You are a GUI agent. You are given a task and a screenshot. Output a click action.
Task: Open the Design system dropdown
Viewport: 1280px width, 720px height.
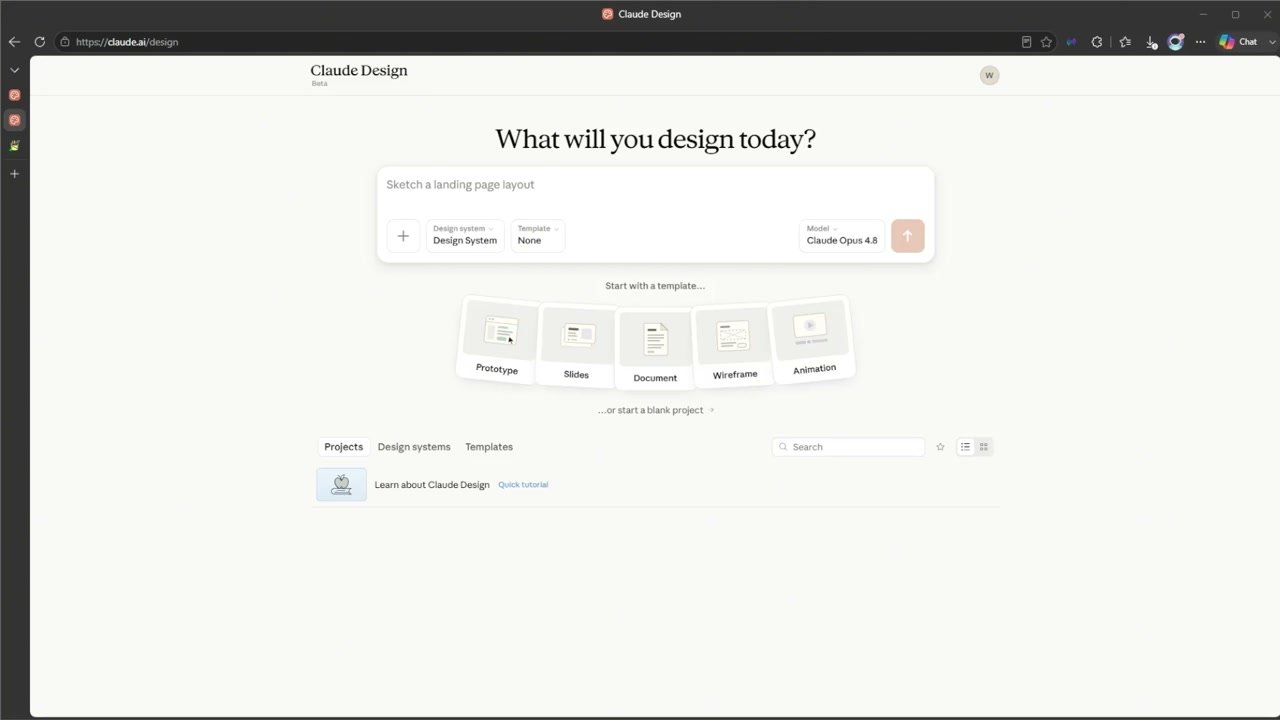pos(465,235)
